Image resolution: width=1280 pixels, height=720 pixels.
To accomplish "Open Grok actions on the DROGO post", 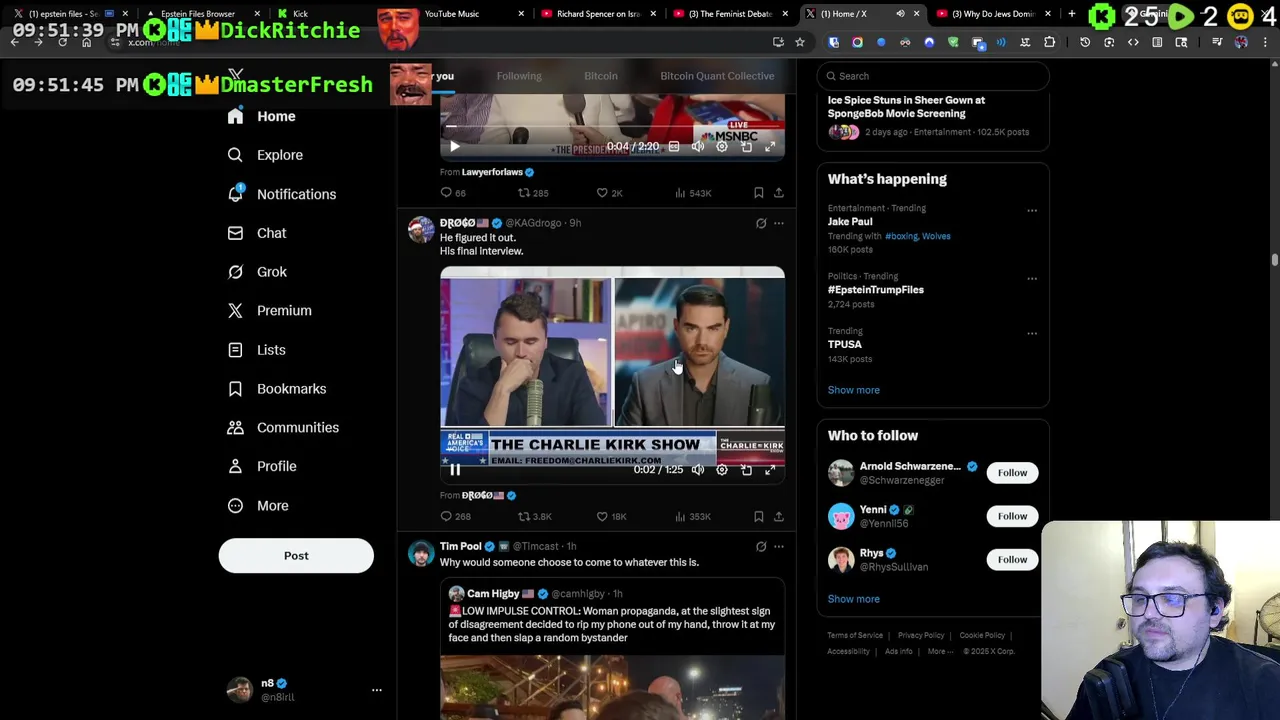I will [761, 223].
